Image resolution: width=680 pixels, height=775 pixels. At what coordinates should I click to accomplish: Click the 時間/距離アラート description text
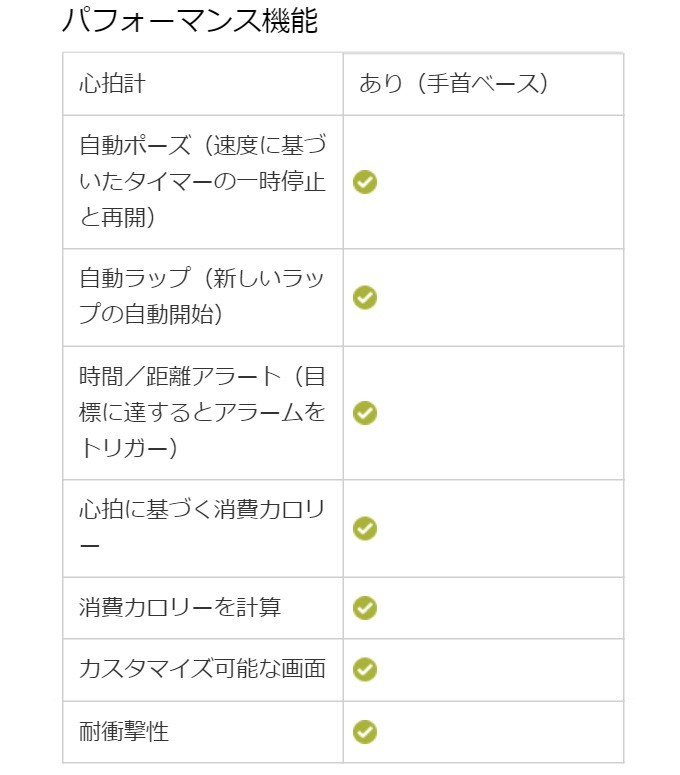(202, 413)
